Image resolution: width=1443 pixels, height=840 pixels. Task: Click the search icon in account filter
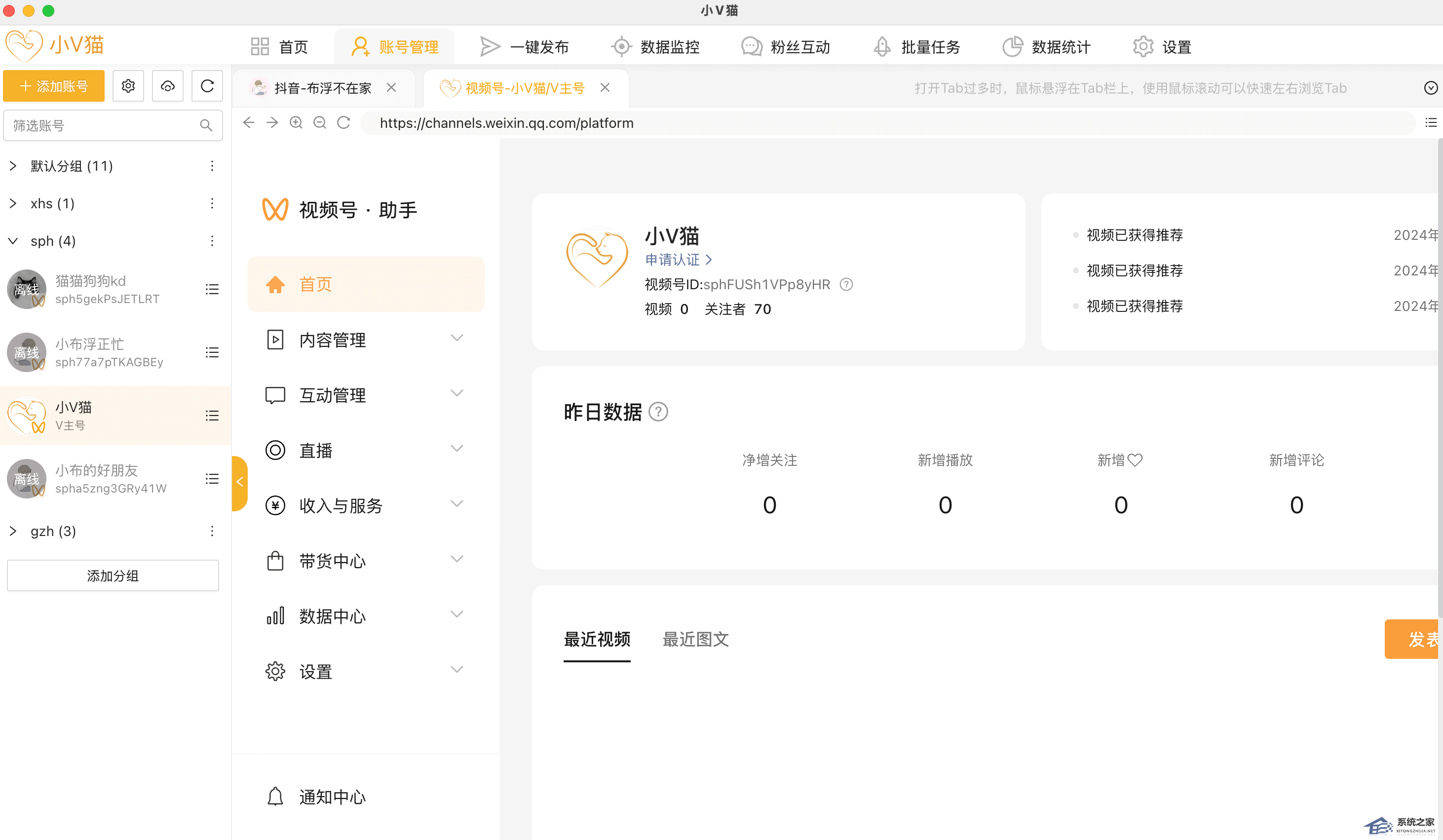[206, 125]
